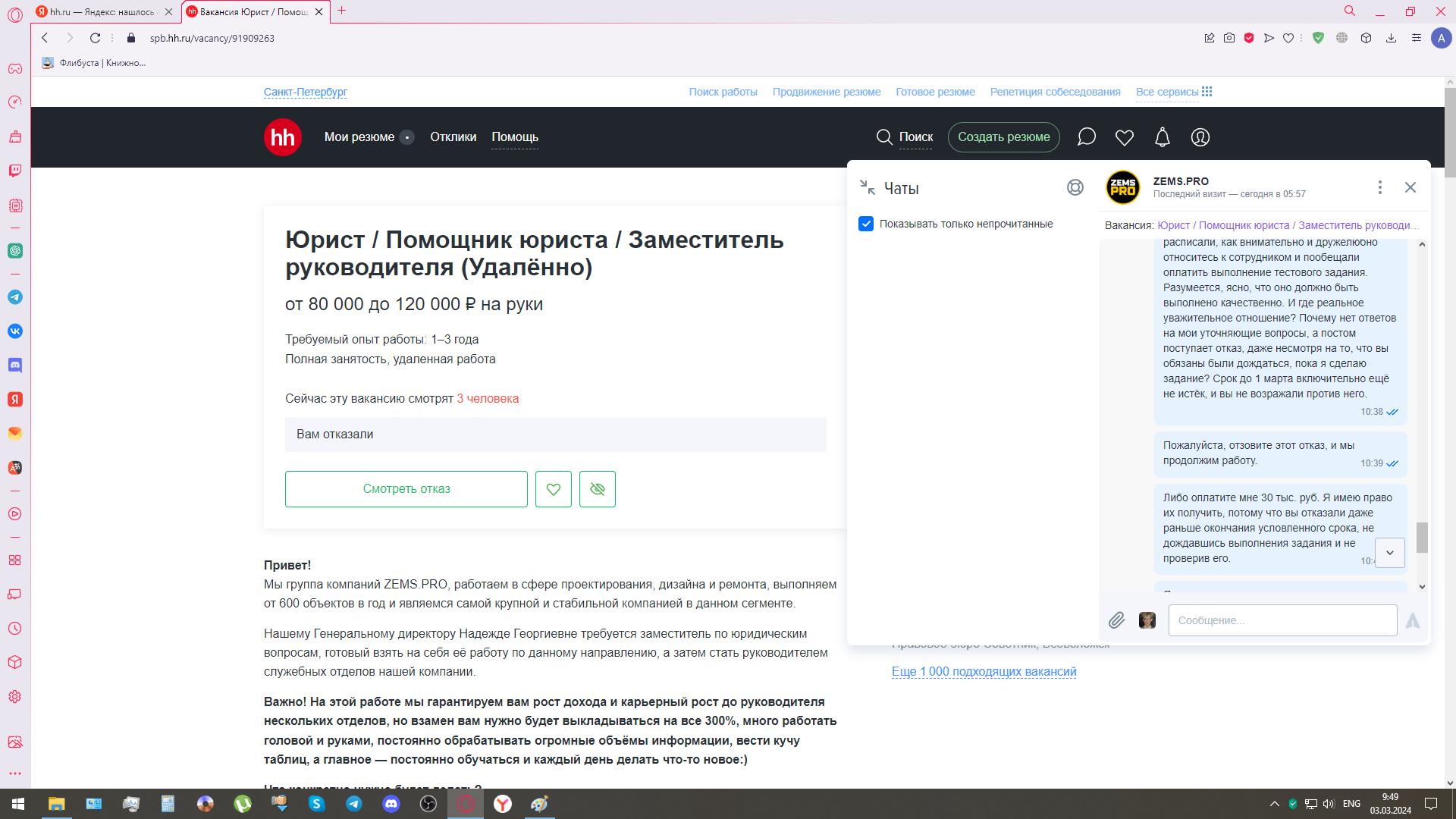Open Windows Start menu
This screenshot has width=1456, height=819.
18,804
